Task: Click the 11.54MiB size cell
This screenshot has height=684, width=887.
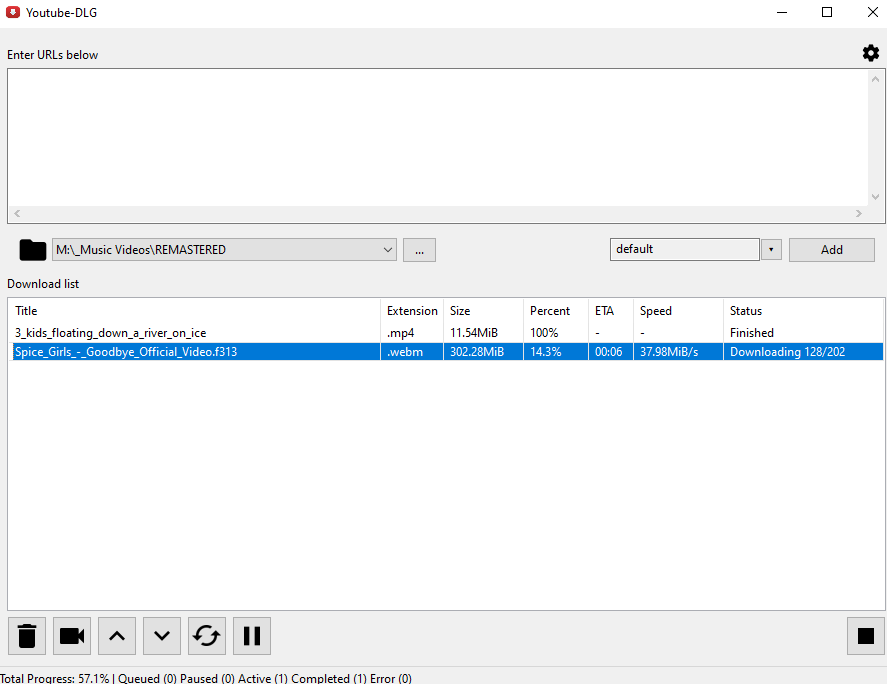Action: [474, 333]
